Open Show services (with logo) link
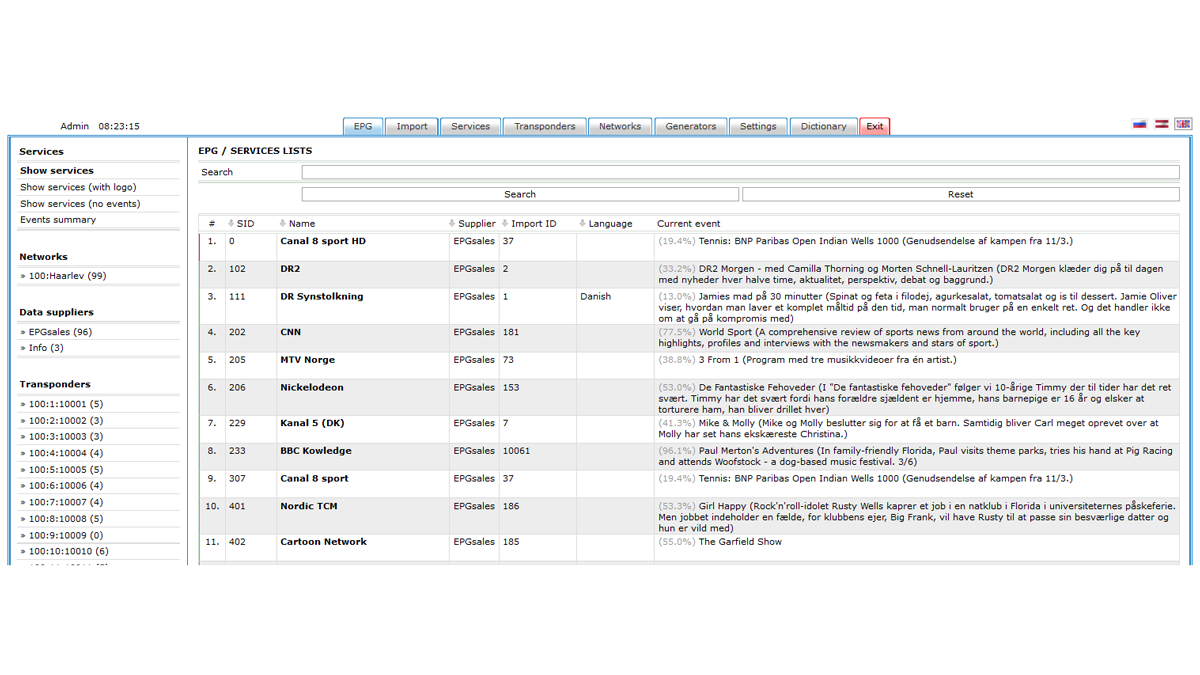 click(x=78, y=187)
